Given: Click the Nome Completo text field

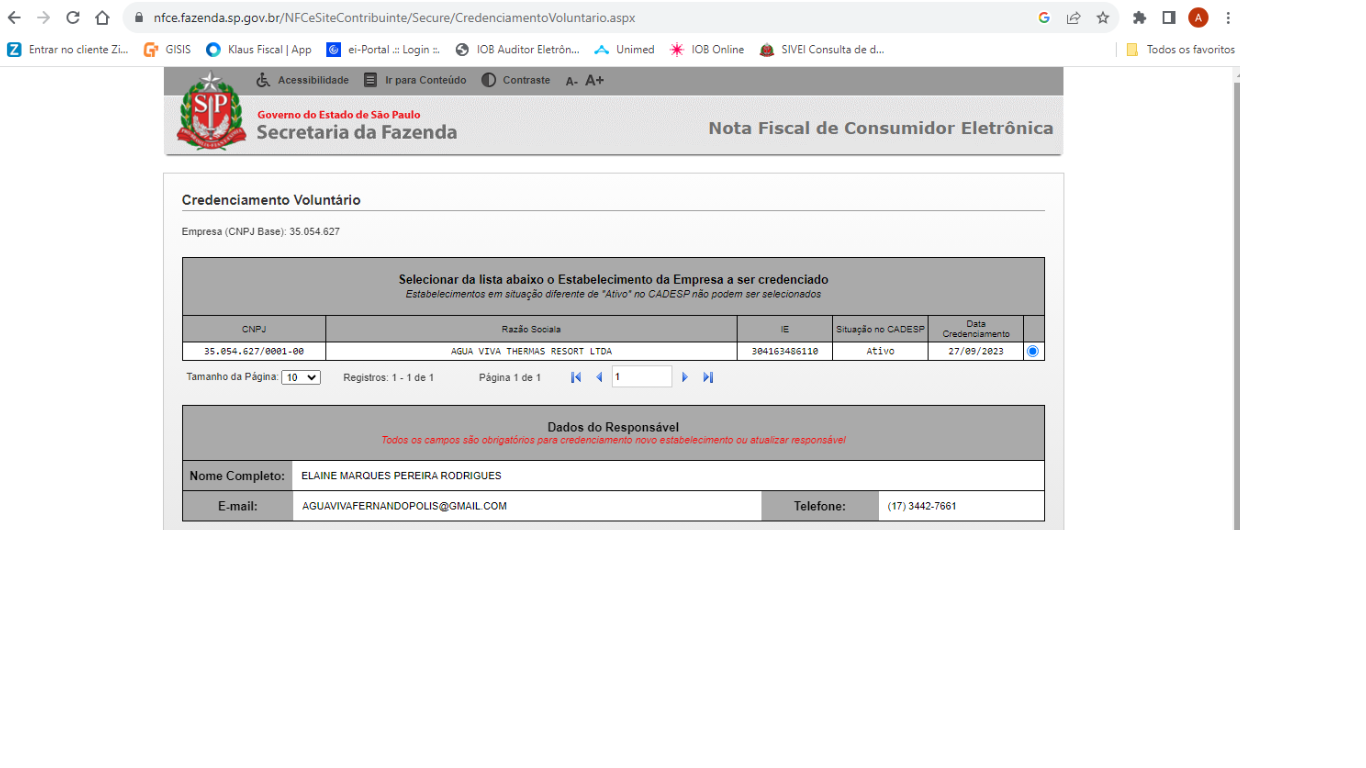Looking at the screenshot, I should pos(667,476).
